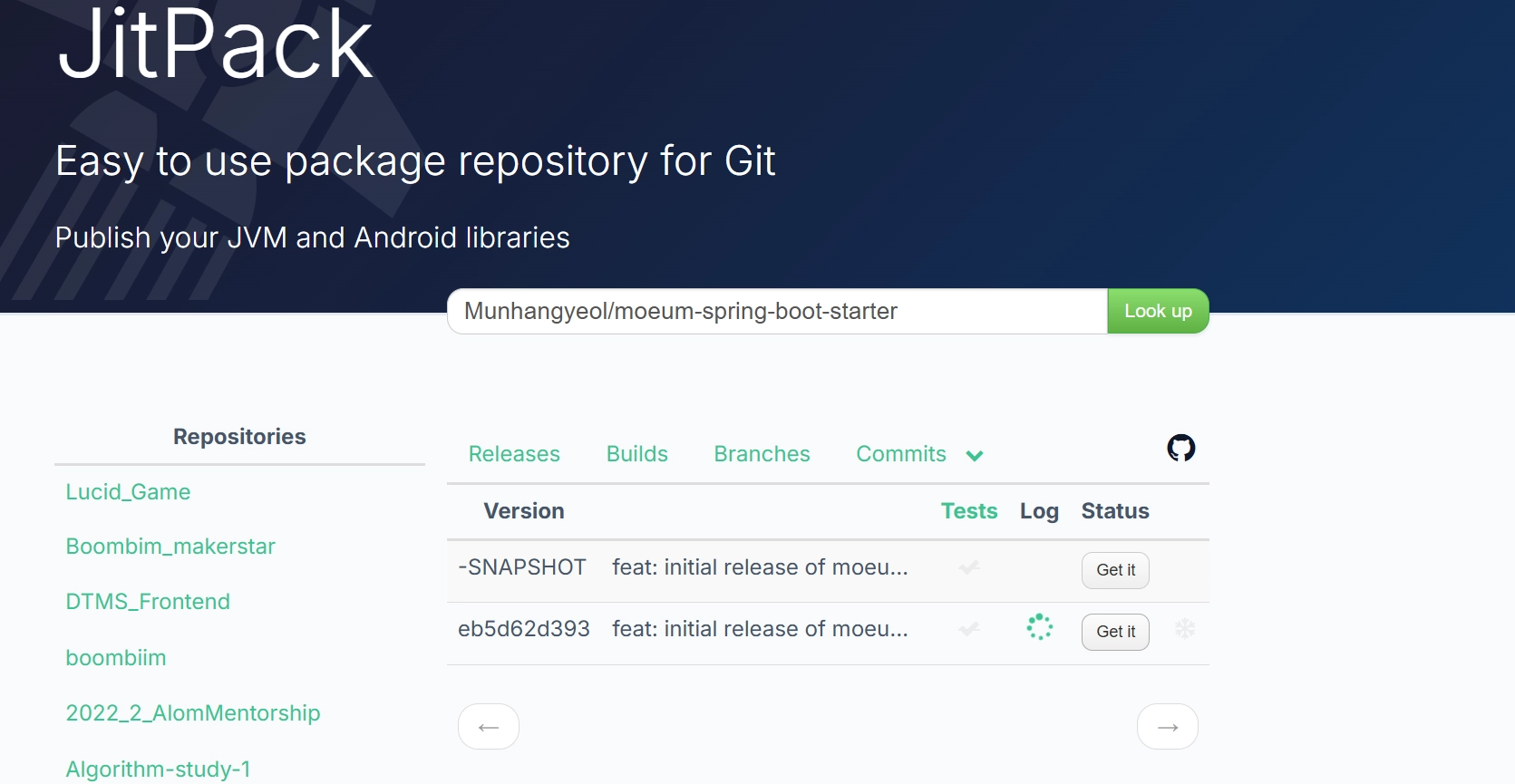Click the snowflake icon in the eb5d62d393 row
Screen dimensions: 1515x784
point(1184,629)
